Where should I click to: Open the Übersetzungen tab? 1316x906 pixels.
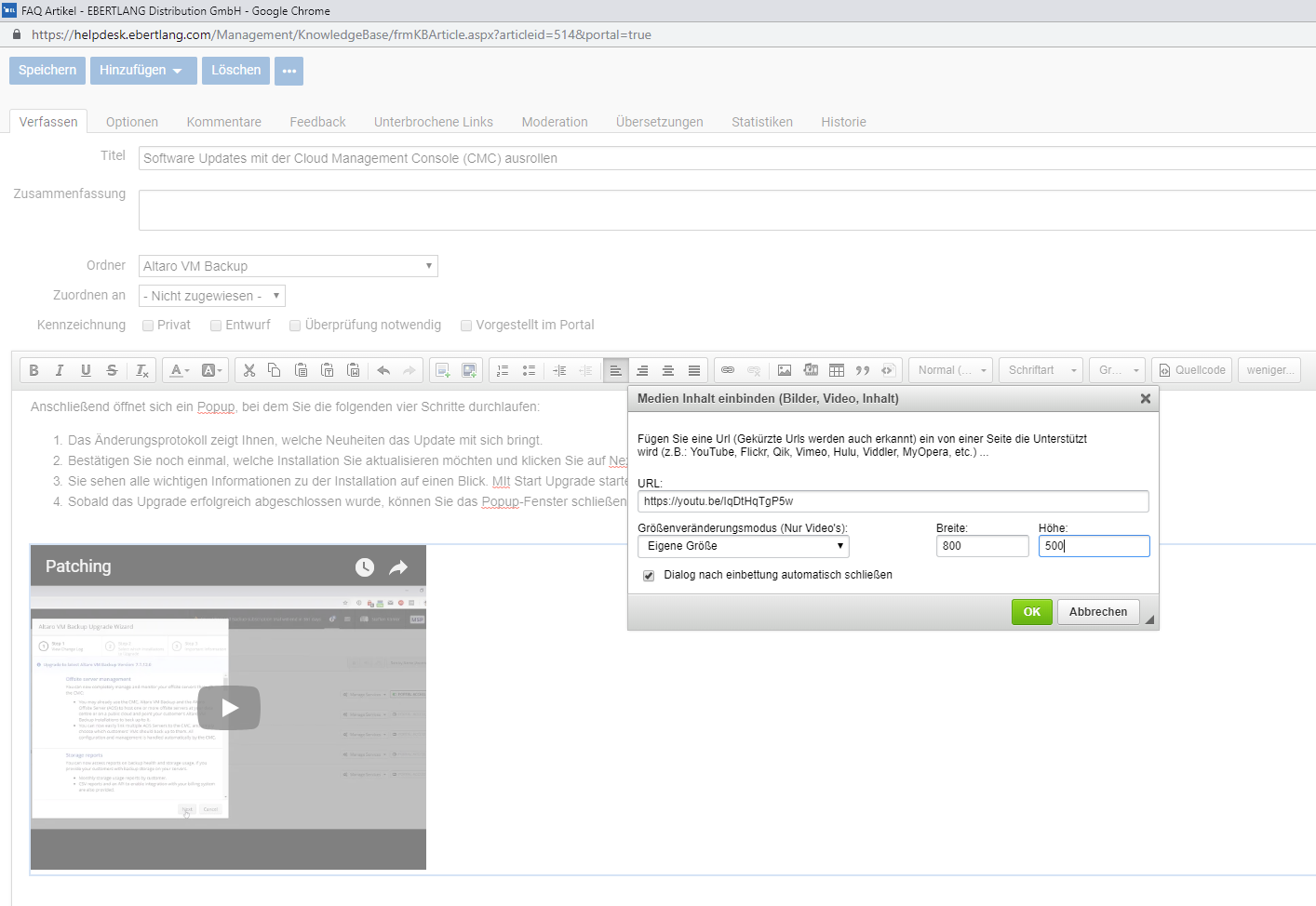pos(659,122)
